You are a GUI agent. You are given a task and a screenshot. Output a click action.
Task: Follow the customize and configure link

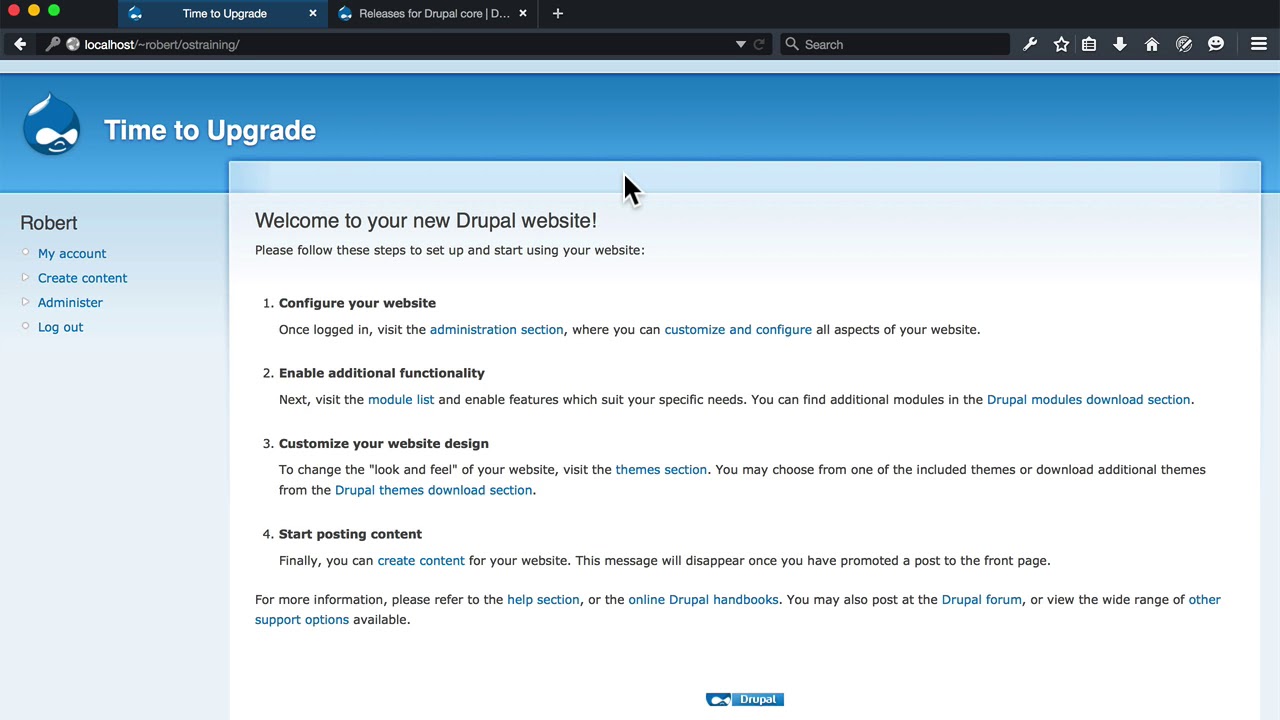(738, 329)
